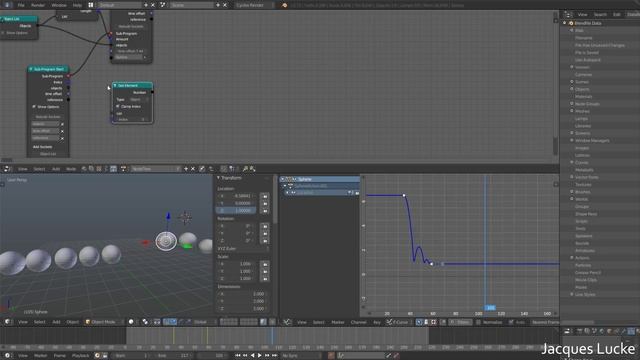Click 3D view editor type icon
640x360 pixels.
(8, 322)
